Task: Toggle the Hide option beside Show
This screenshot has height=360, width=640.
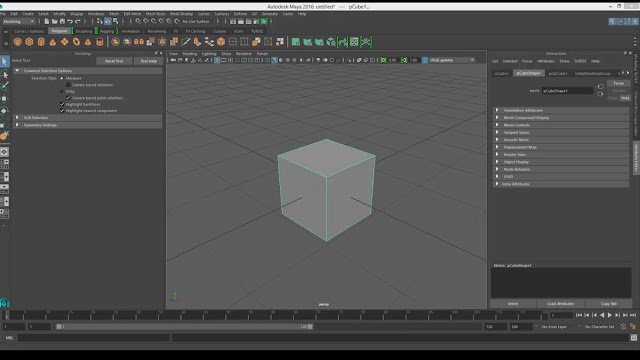Action: [625, 98]
